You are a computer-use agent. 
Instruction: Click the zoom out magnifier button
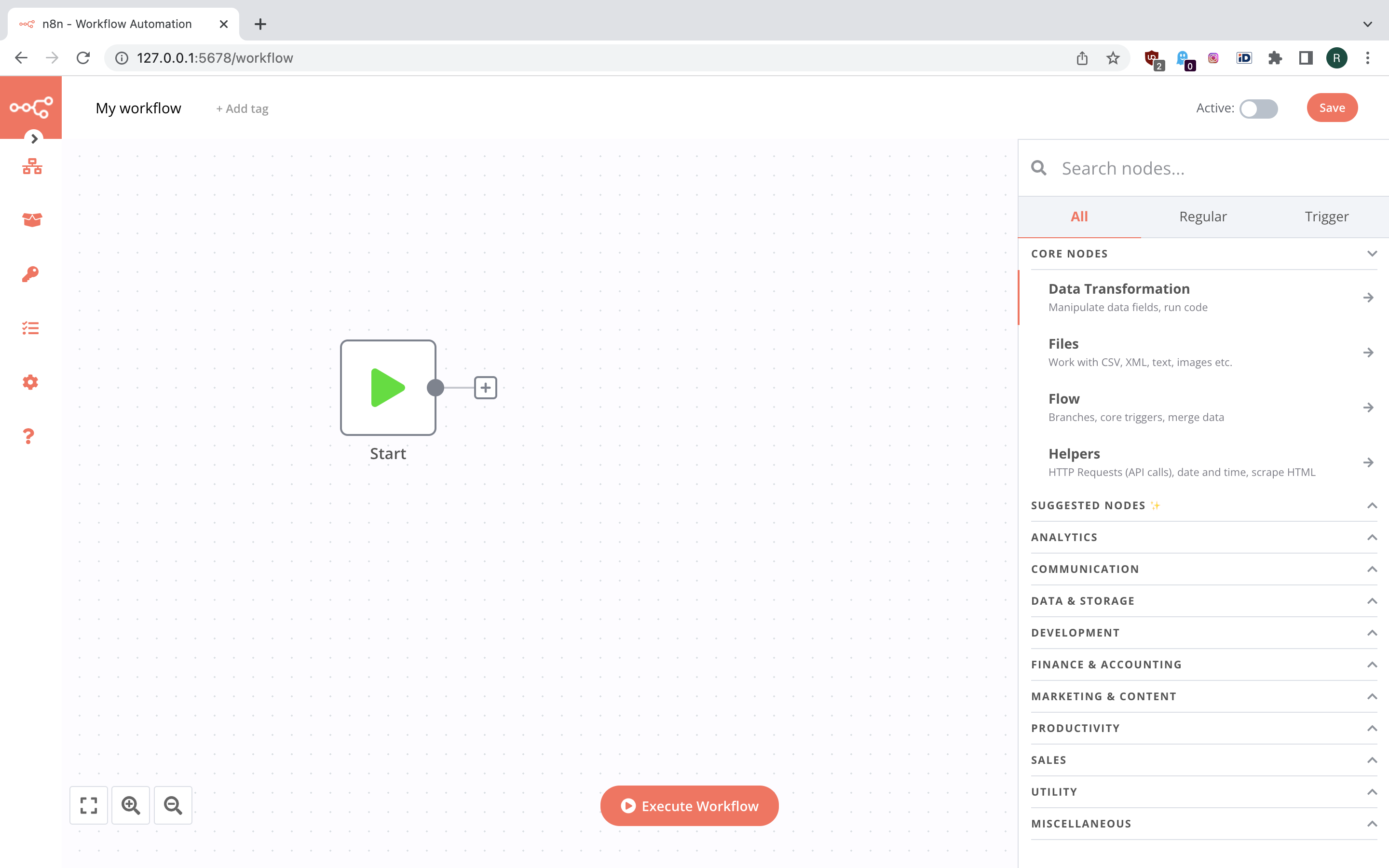pos(173,805)
